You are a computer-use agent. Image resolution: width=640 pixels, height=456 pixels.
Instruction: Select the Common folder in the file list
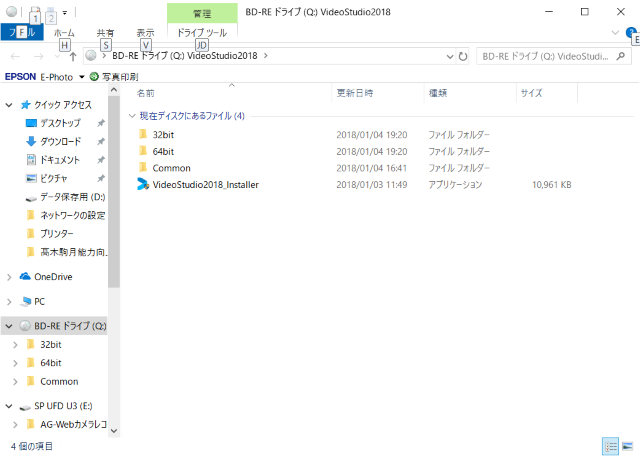click(171, 168)
